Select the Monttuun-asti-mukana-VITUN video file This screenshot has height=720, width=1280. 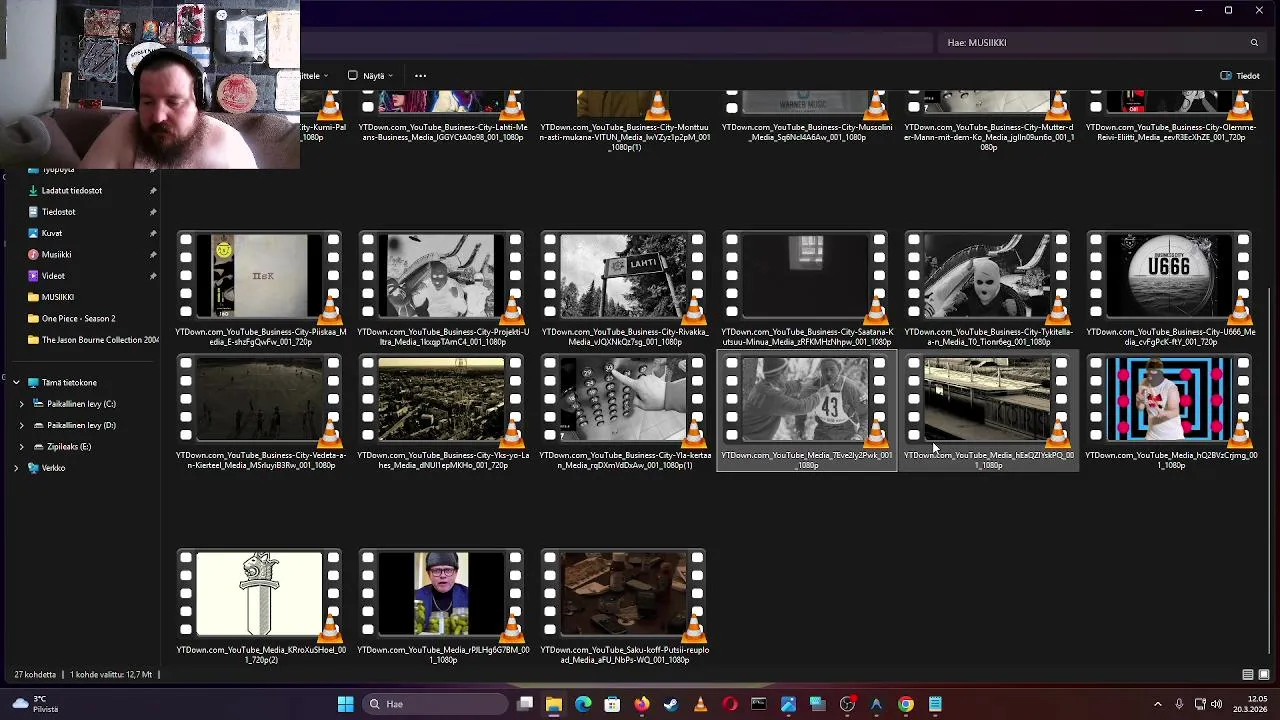624,121
